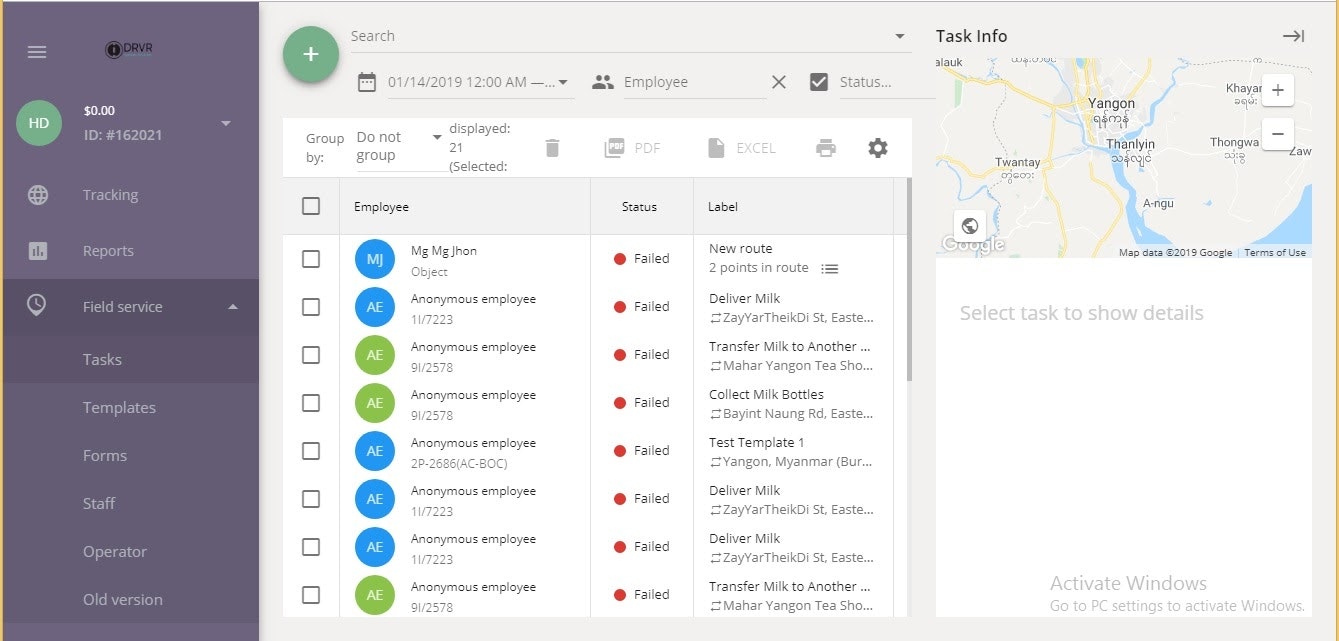The image size is (1339, 641).
Task: Open PDF export for task list
Action: tap(634, 147)
